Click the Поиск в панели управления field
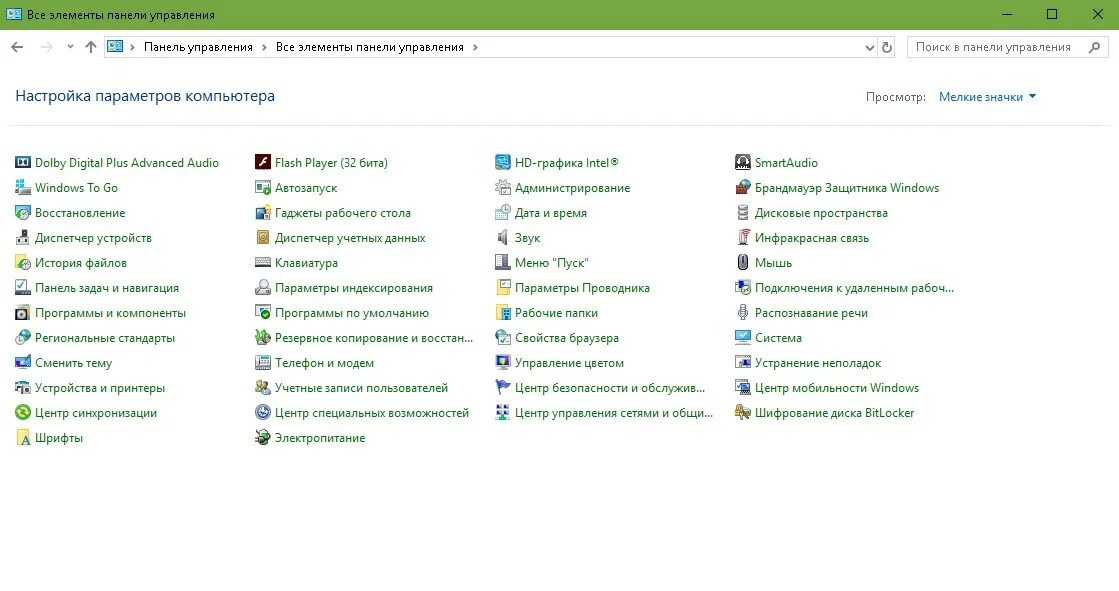Viewport: 1119px width, 591px height. click(1008, 47)
